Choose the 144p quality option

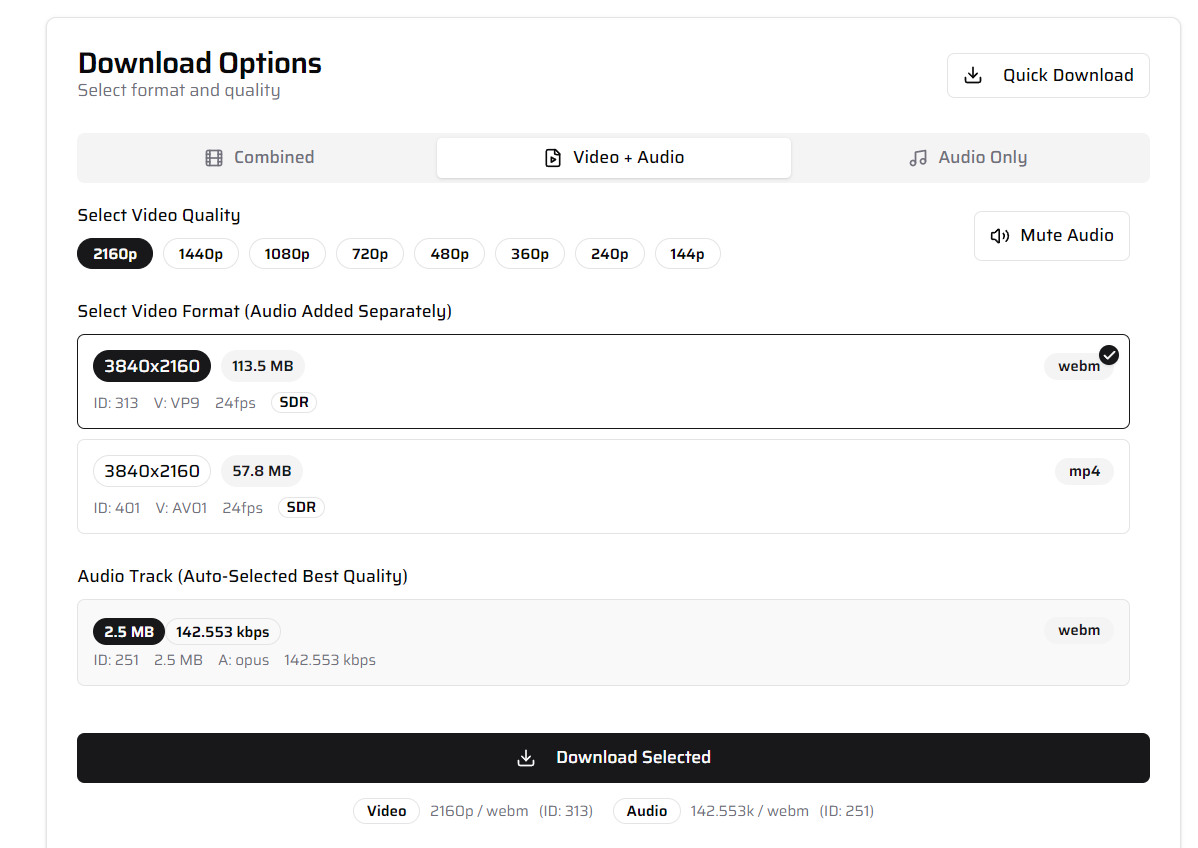click(x=687, y=253)
